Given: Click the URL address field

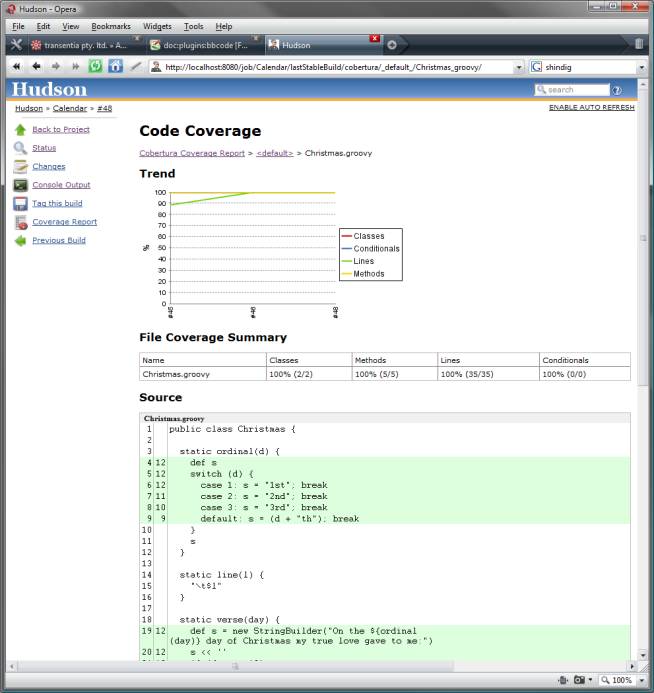Looking at the screenshot, I should [x=338, y=67].
